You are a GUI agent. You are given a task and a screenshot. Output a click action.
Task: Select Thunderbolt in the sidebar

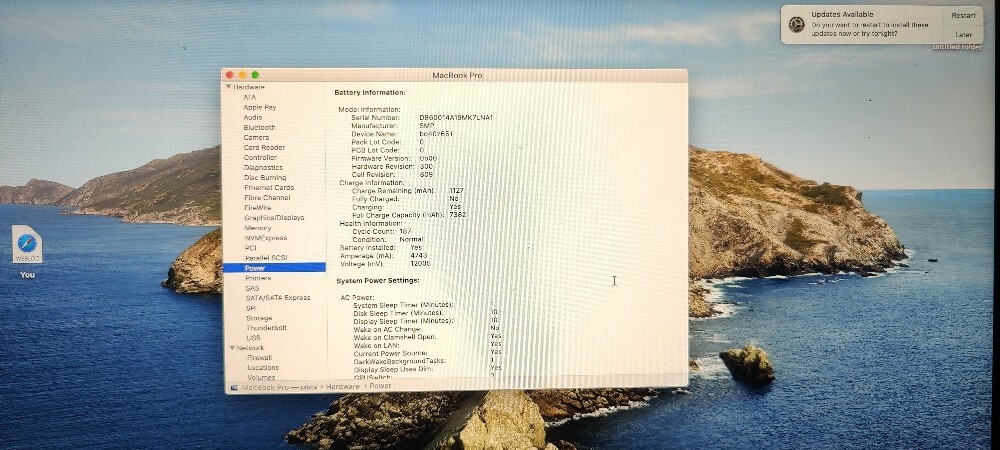(x=267, y=328)
